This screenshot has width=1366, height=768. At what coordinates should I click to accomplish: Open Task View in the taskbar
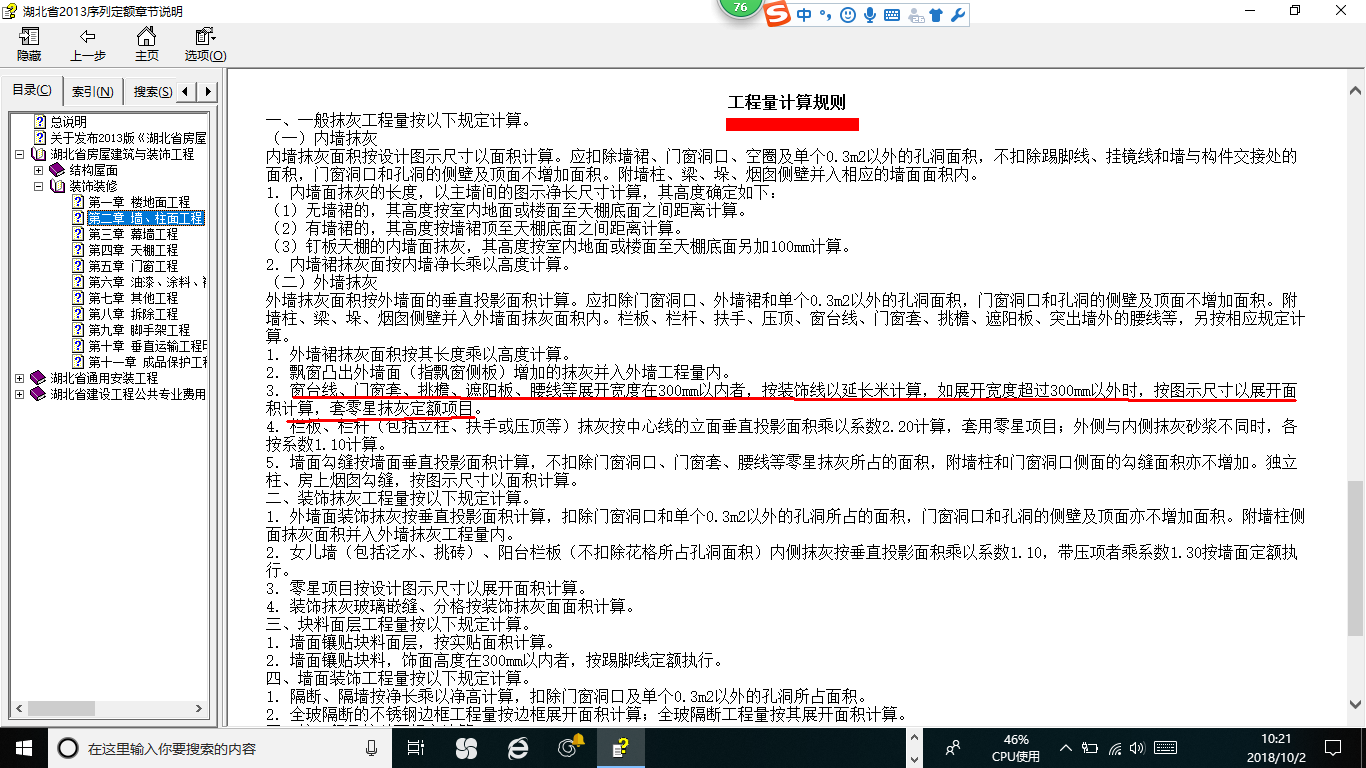point(416,747)
